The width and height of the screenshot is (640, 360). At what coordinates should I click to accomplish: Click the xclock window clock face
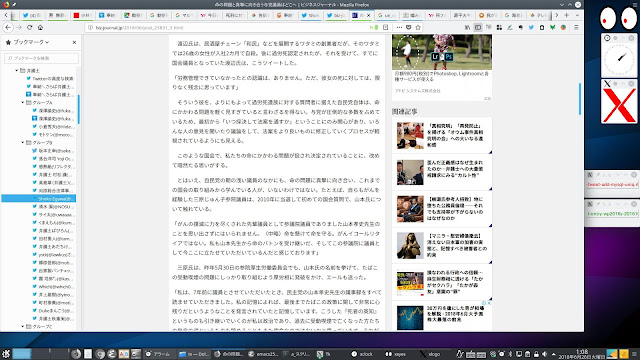coord(619,59)
